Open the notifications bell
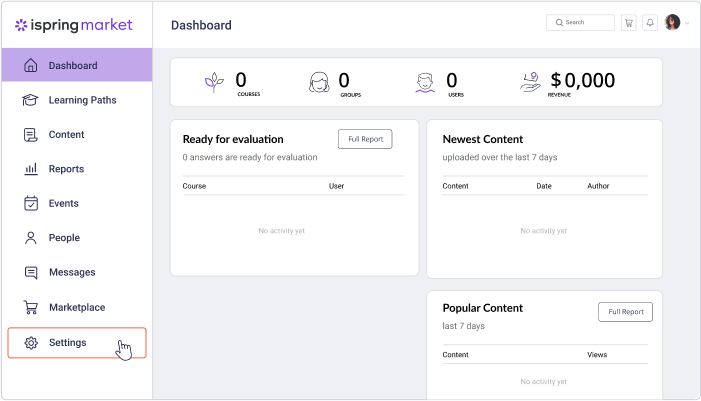The height and width of the screenshot is (401, 701). coord(650,22)
